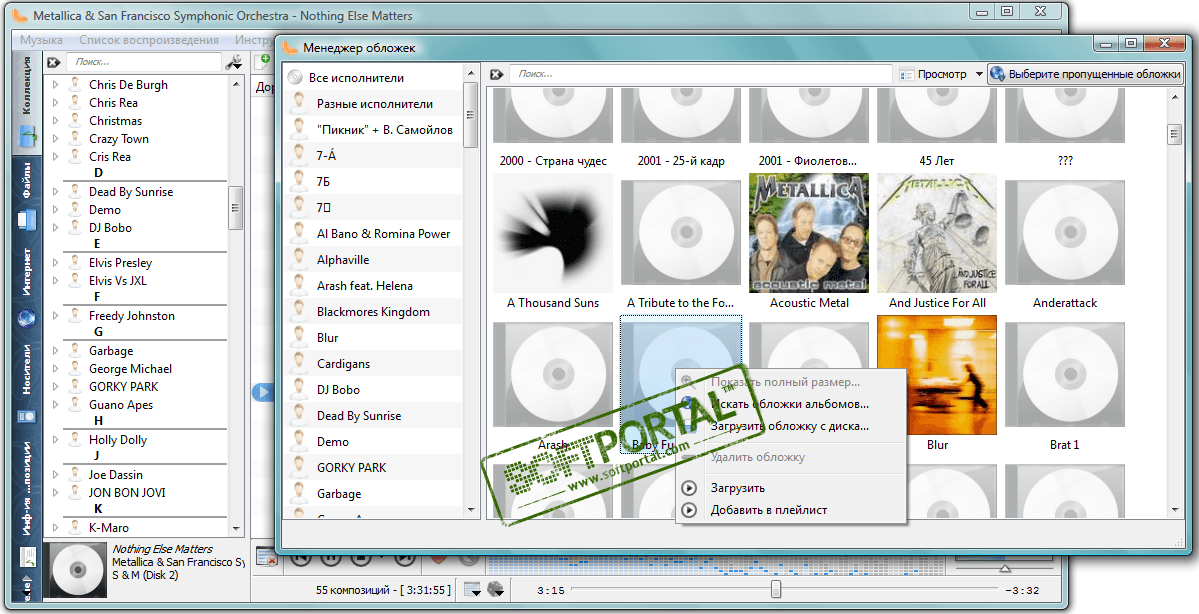The width and height of the screenshot is (1199, 614).
Task: Clear the collection search in main window
Action: coord(54,63)
